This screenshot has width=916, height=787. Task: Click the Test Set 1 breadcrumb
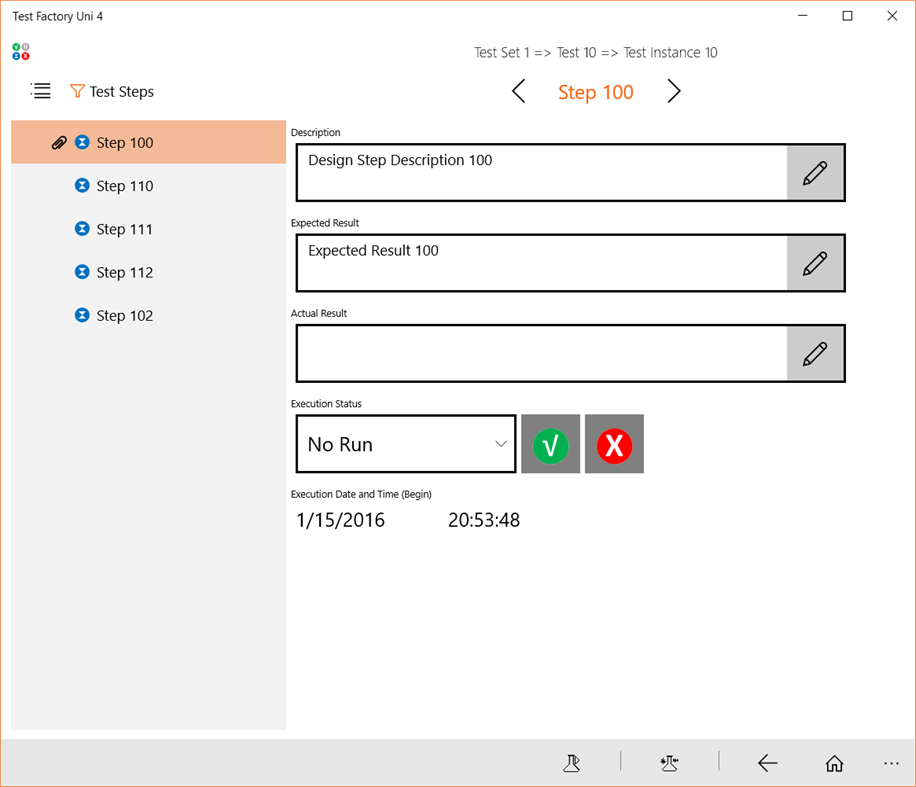click(502, 52)
